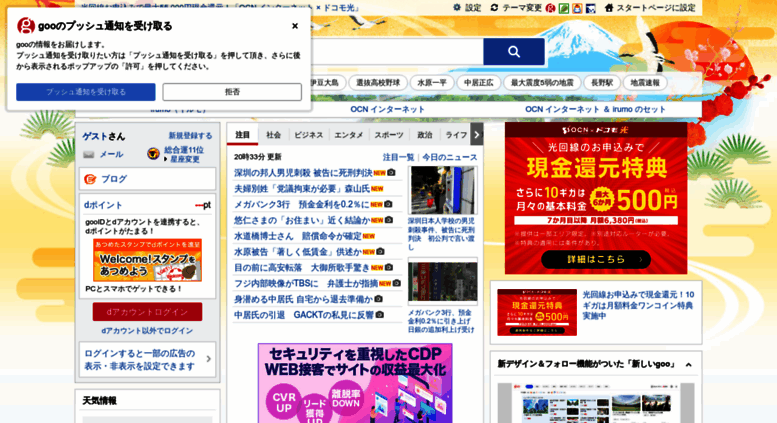Switch to the 社会 tab
The image size is (777, 423).
click(274, 135)
